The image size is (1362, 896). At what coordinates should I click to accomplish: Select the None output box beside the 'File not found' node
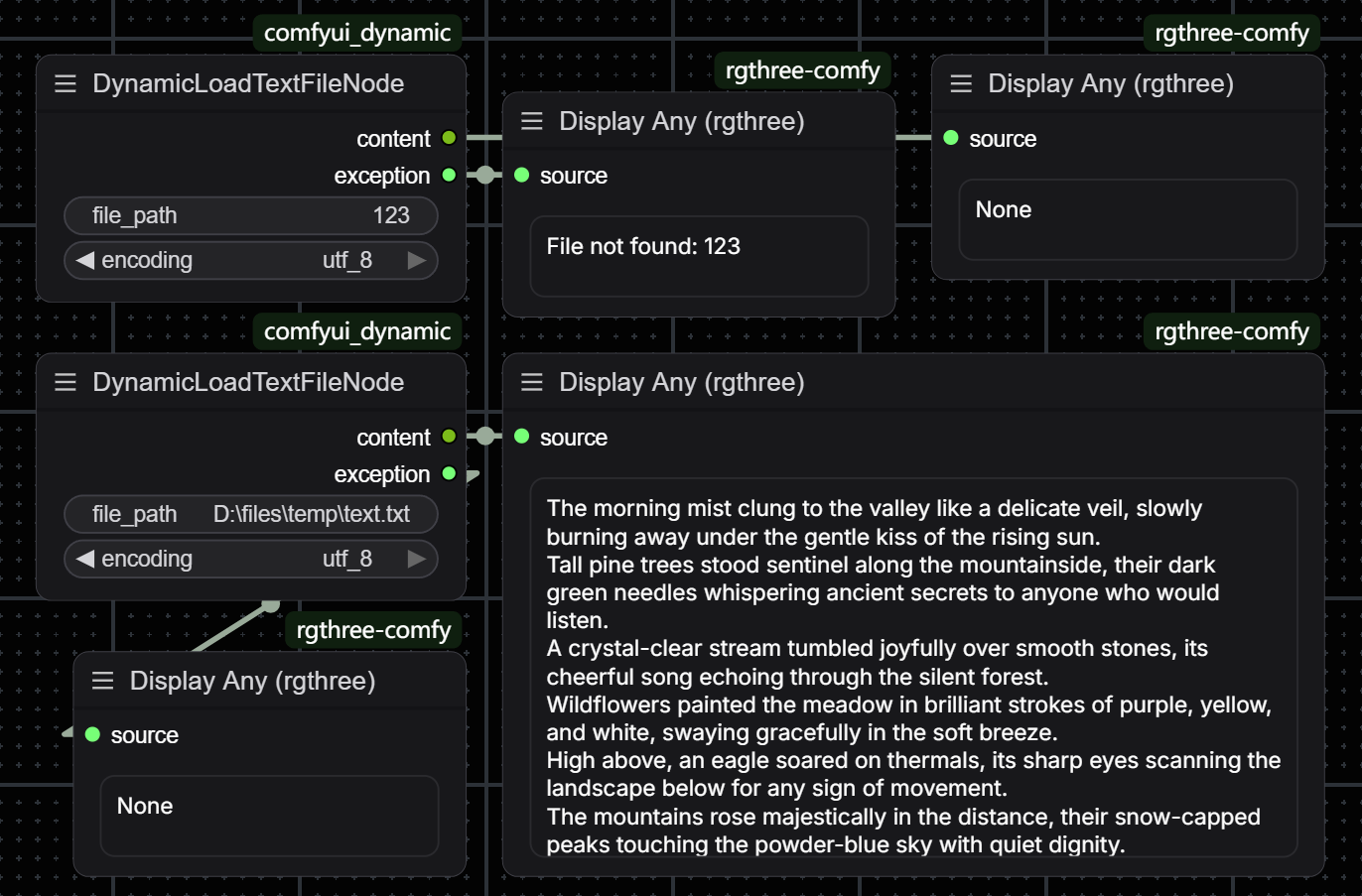[x=1128, y=219]
